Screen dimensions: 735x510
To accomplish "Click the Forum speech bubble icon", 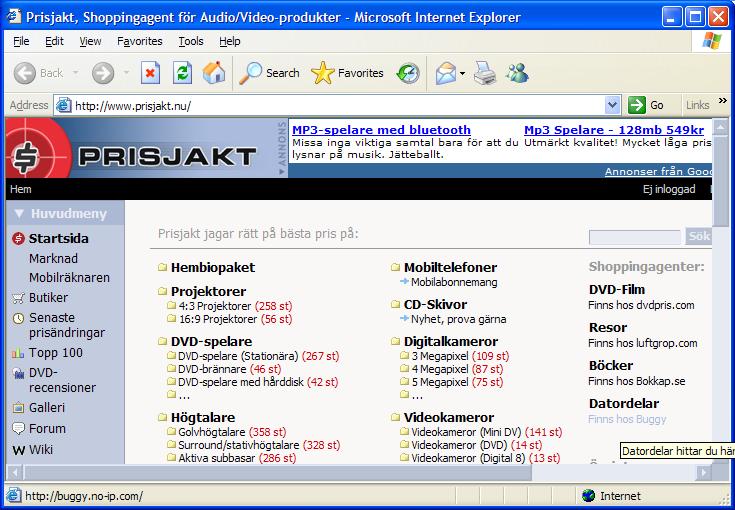I will click(18, 428).
